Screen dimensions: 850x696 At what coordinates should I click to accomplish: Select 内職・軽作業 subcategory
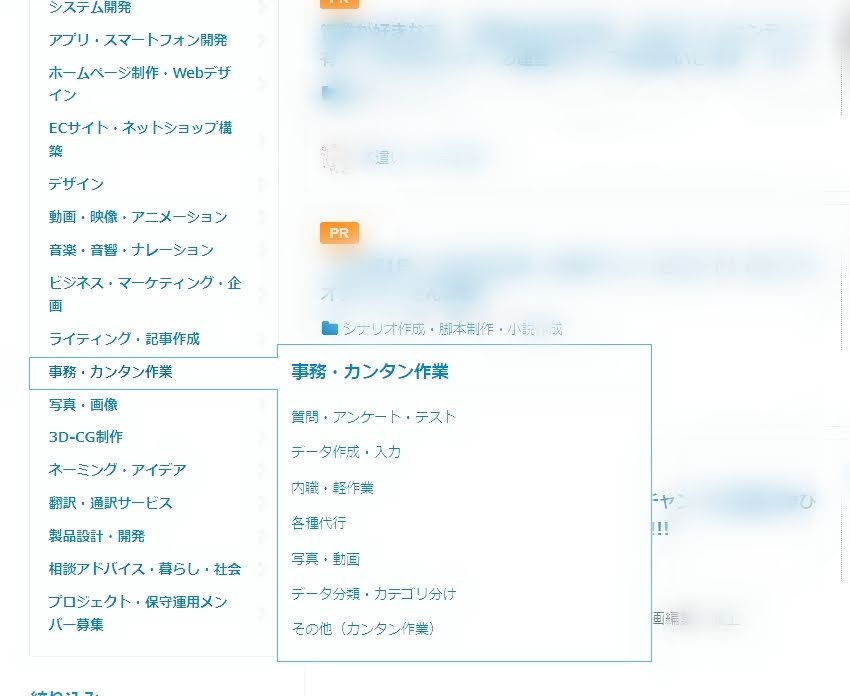click(332, 488)
